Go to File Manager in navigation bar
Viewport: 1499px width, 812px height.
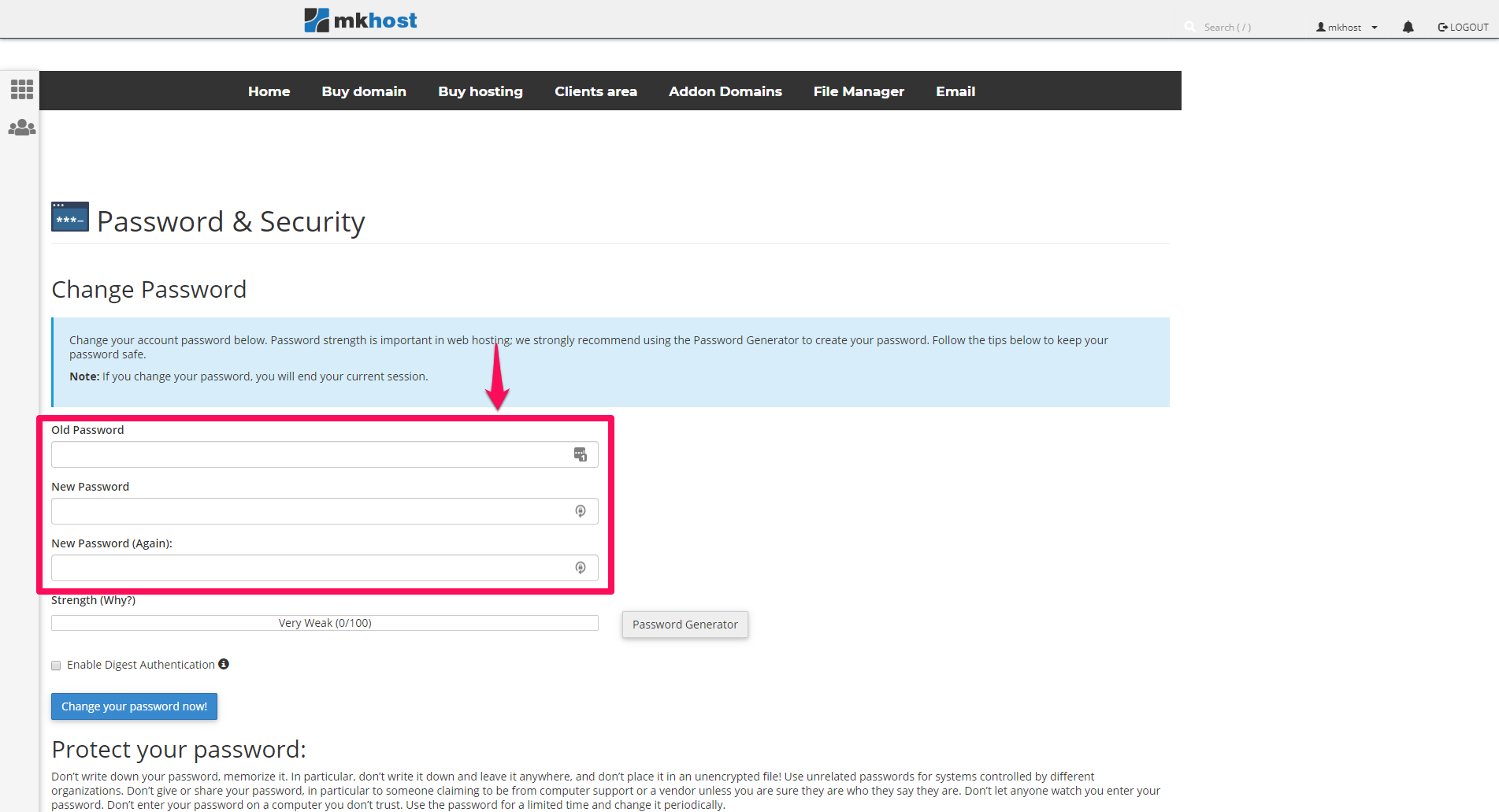point(859,91)
